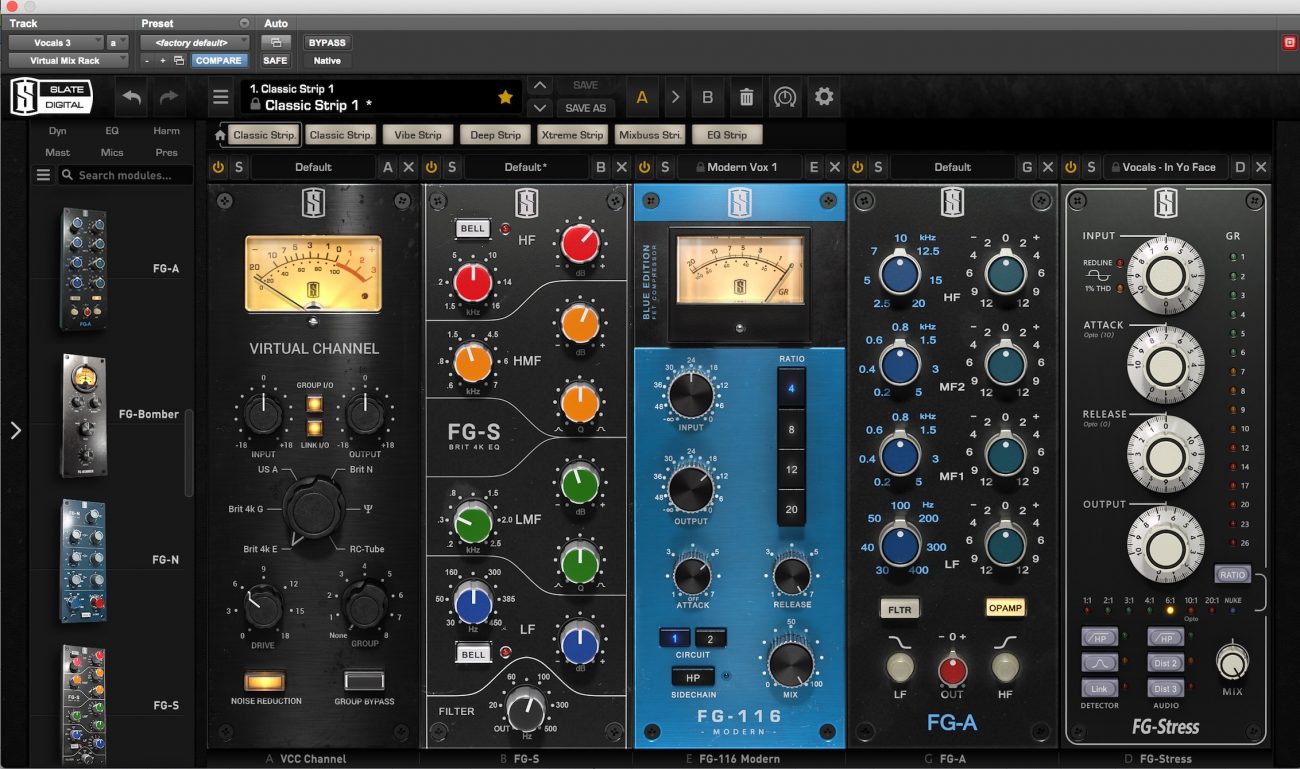Select the EQ Strip tab

[x=727, y=135]
